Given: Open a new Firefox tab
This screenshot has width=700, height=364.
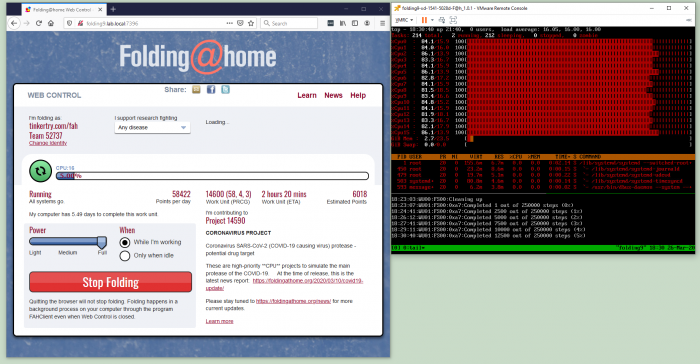Looking at the screenshot, I should coord(113,9).
